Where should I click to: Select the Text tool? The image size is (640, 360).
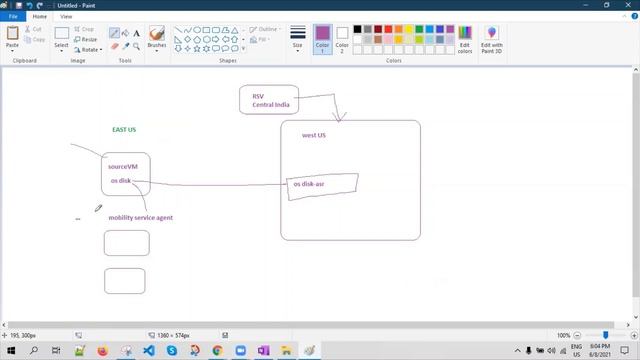[x=136, y=33]
